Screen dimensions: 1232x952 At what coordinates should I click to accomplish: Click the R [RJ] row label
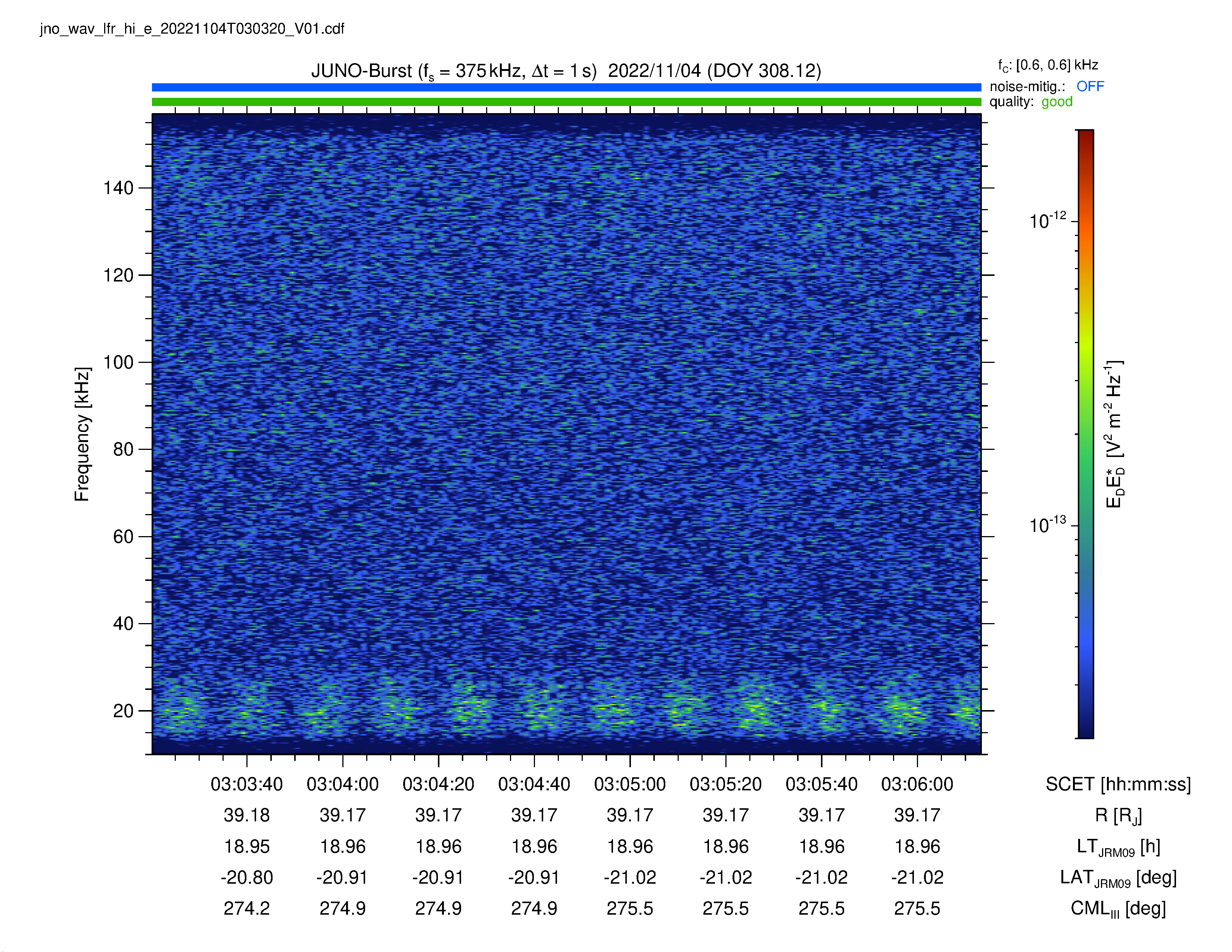[x=1118, y=816]
